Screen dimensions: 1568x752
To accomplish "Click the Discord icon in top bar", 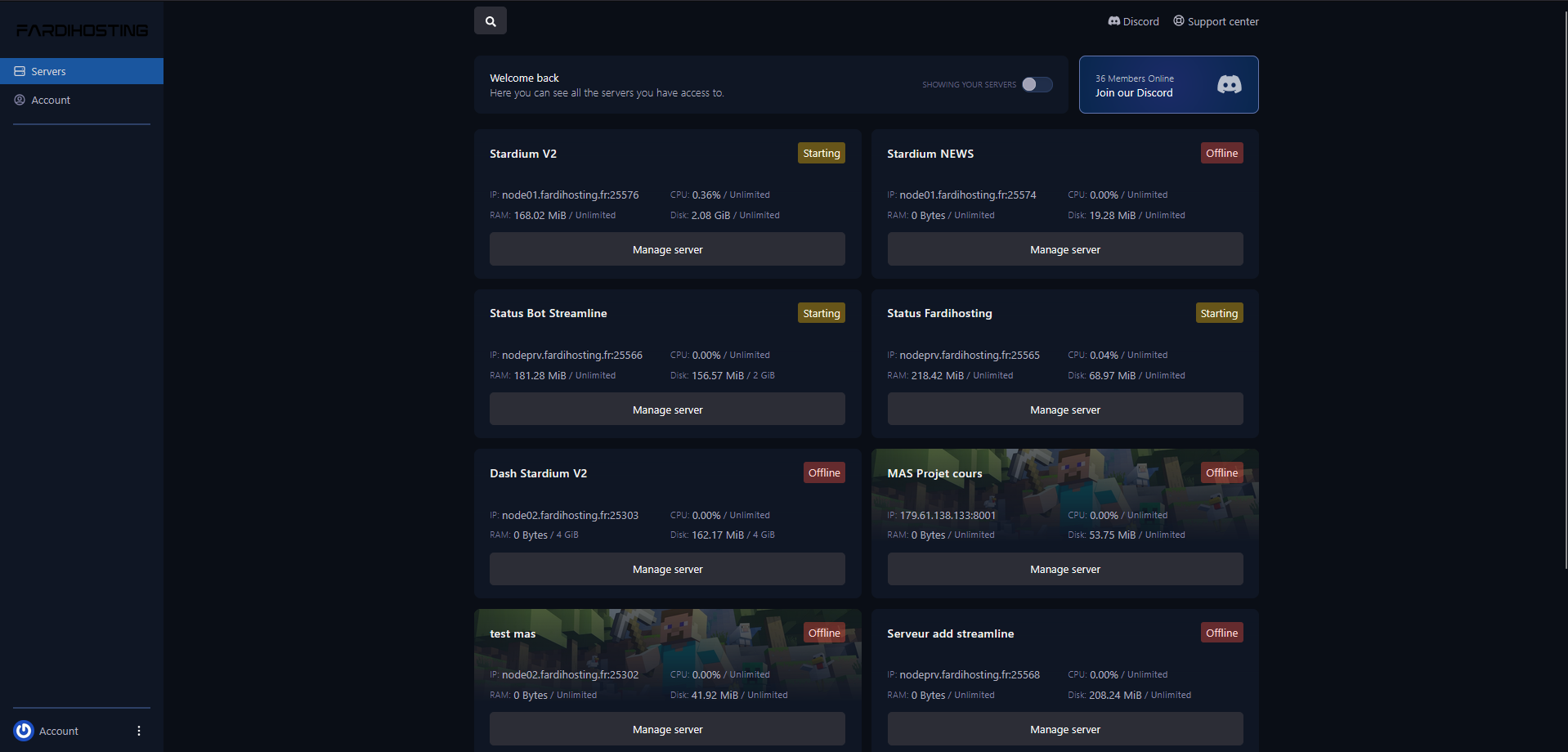I will click(1113, 21).
